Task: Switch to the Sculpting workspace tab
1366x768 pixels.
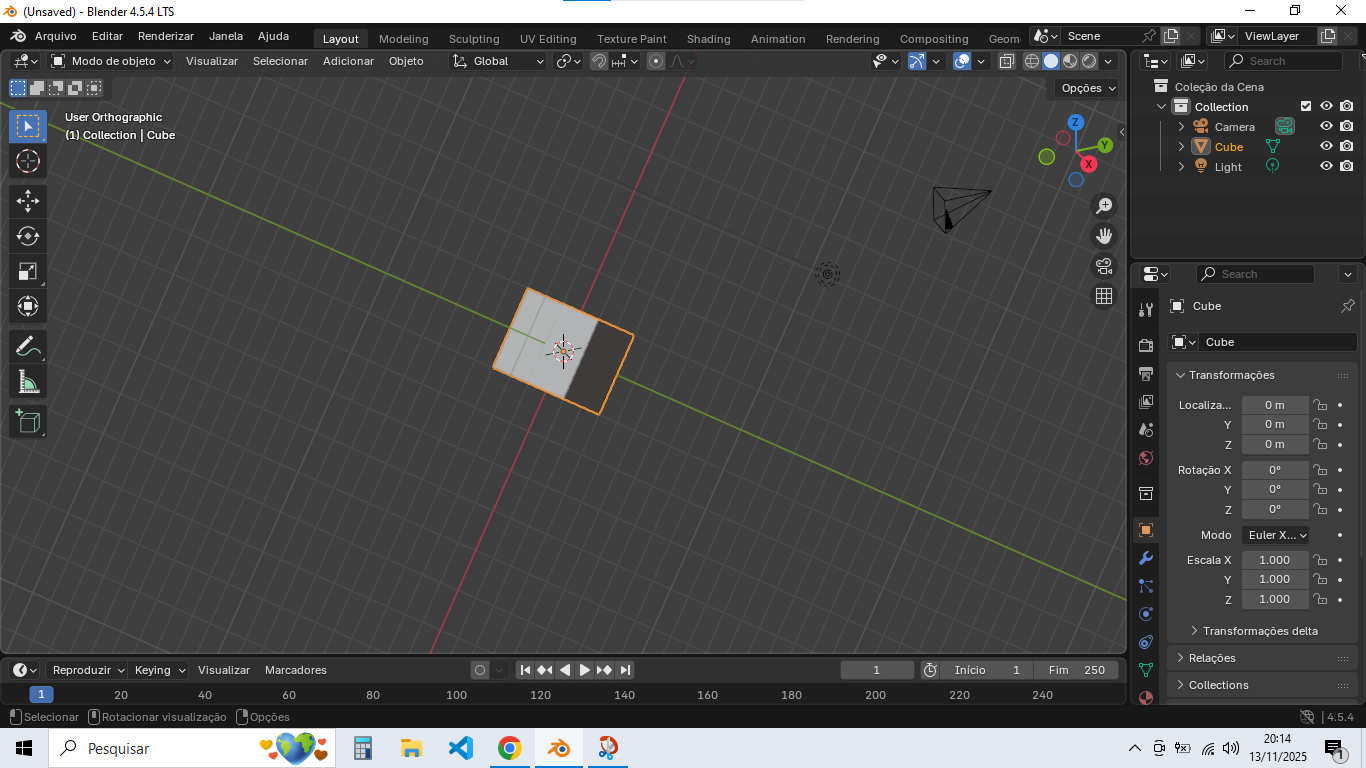Action: (x=473, y=39)
